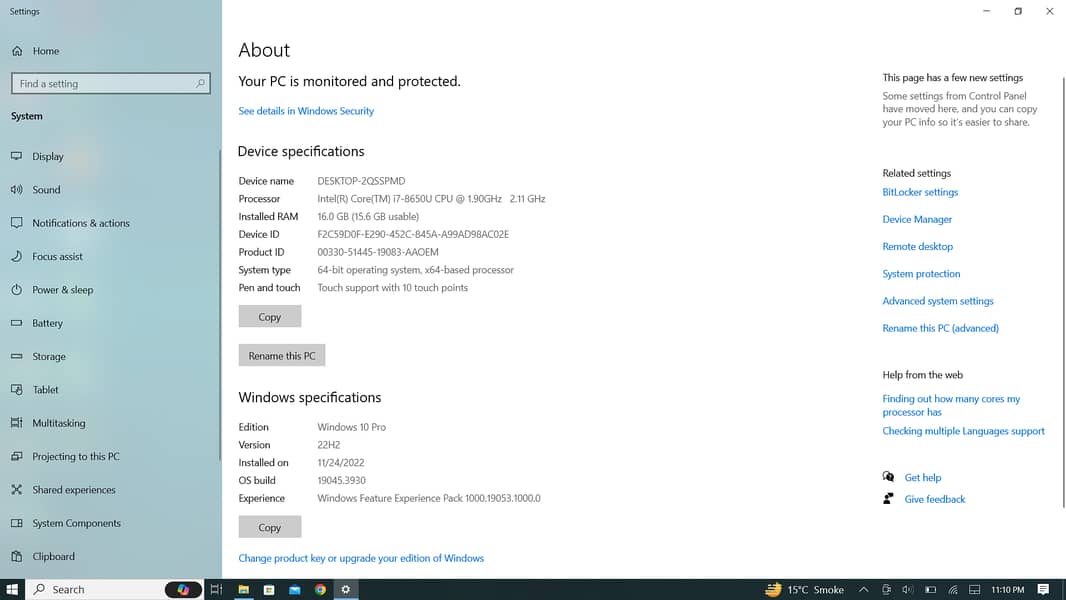Screen dimensions: 1066x600
Task: Click the Find a setting search box
Action: [x=105, y=84]
